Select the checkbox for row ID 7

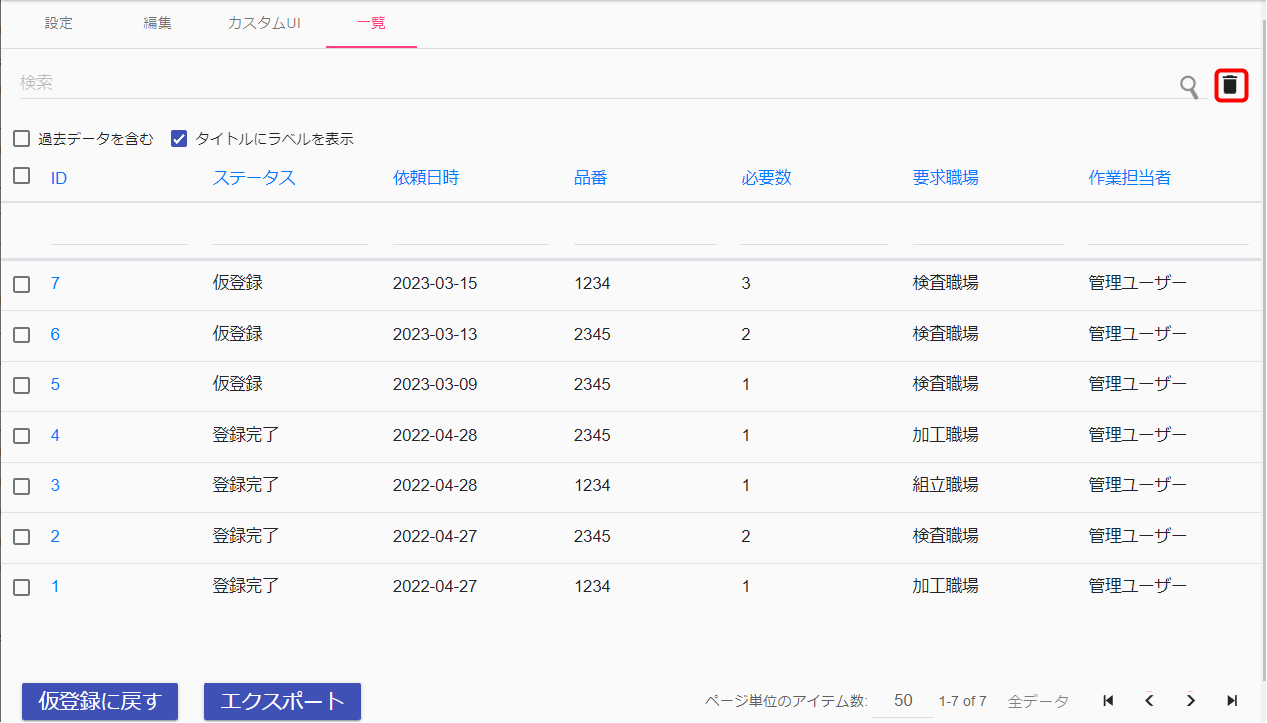pos(21,284)
